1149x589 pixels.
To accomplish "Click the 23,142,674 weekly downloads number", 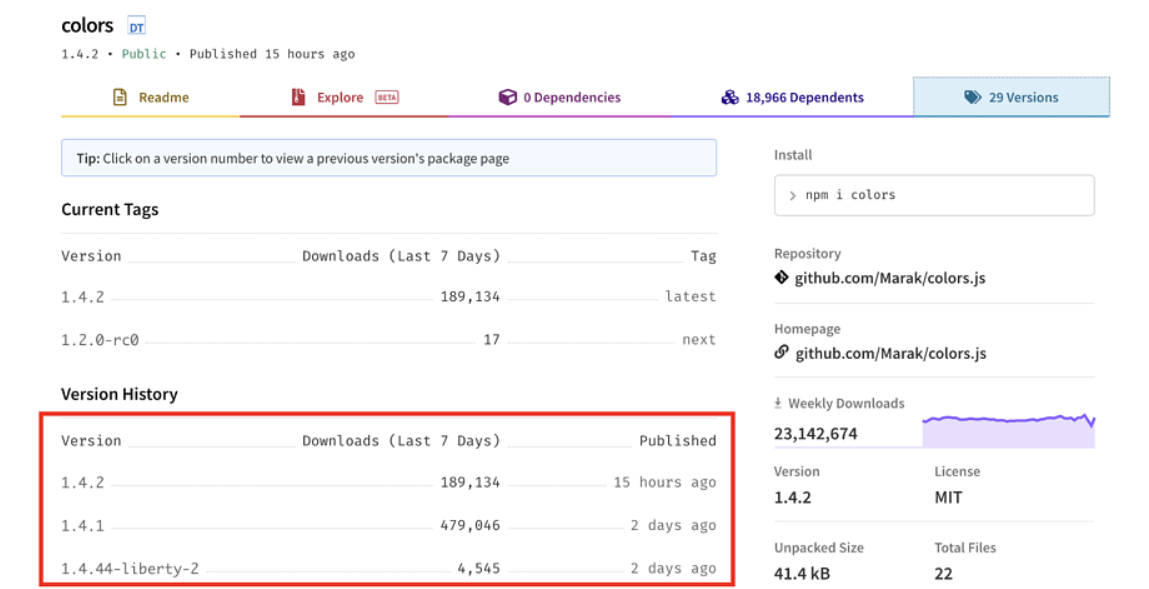I will click(816, 434).
